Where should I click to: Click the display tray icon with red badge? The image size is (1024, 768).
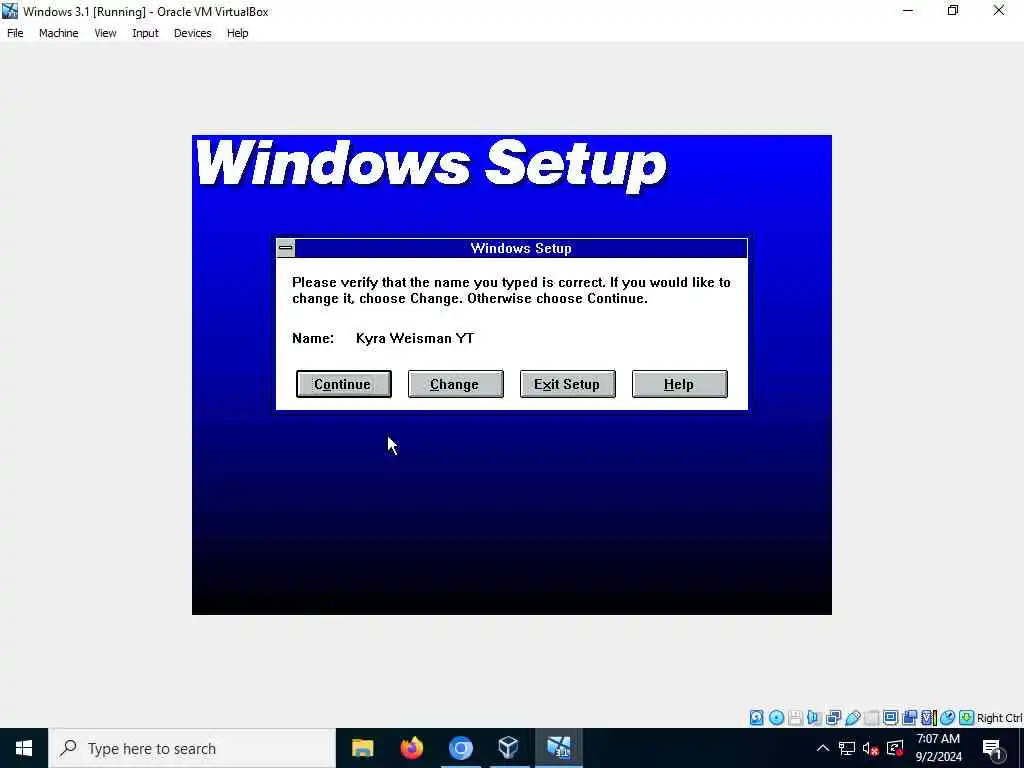(x=895, y=748)
